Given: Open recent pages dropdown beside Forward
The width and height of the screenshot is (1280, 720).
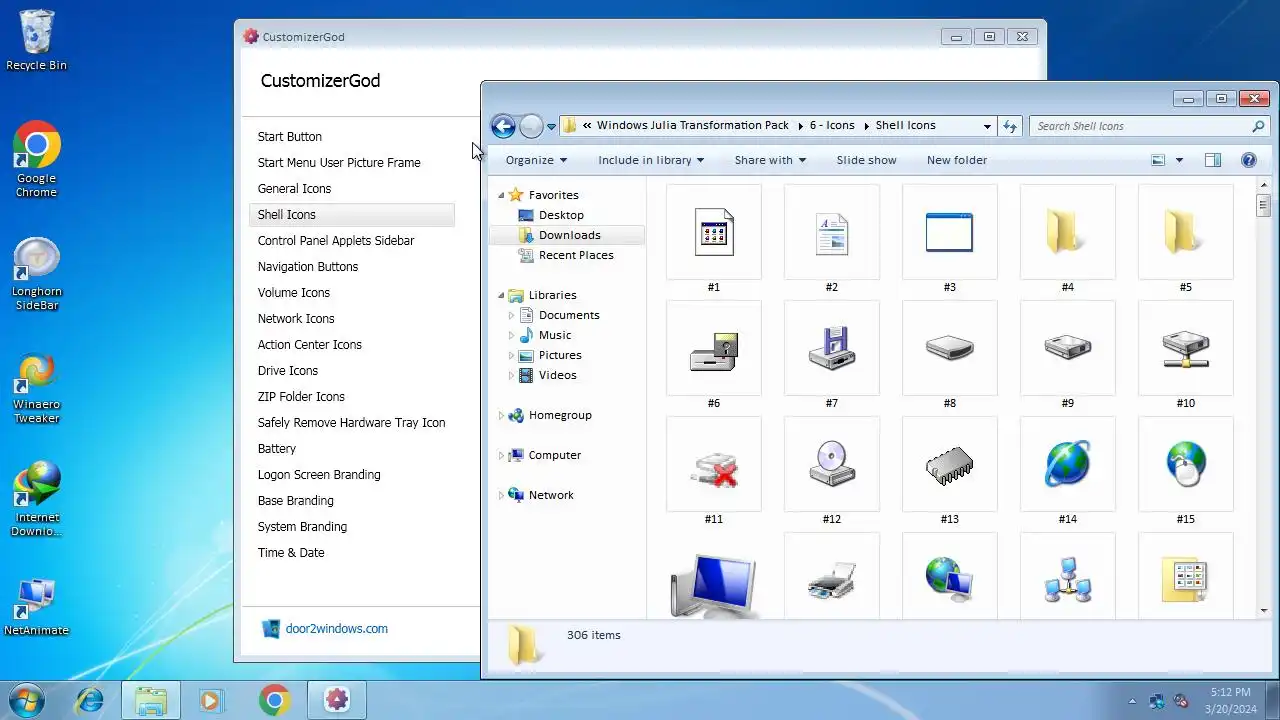Looking at the screenshot, I should [x=551, y=127].
